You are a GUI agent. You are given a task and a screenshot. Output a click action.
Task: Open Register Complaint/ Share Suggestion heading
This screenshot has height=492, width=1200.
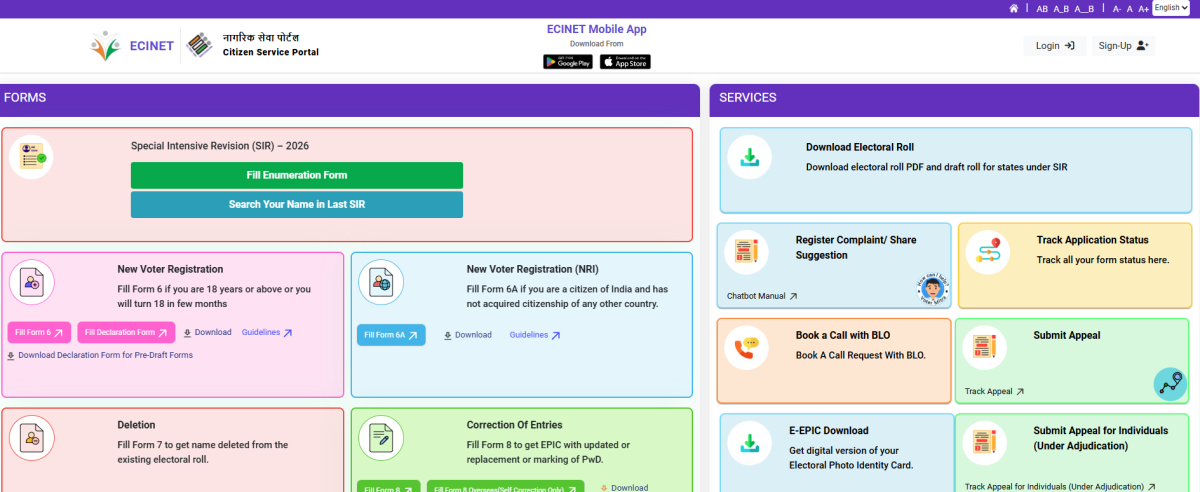[856, 247]
